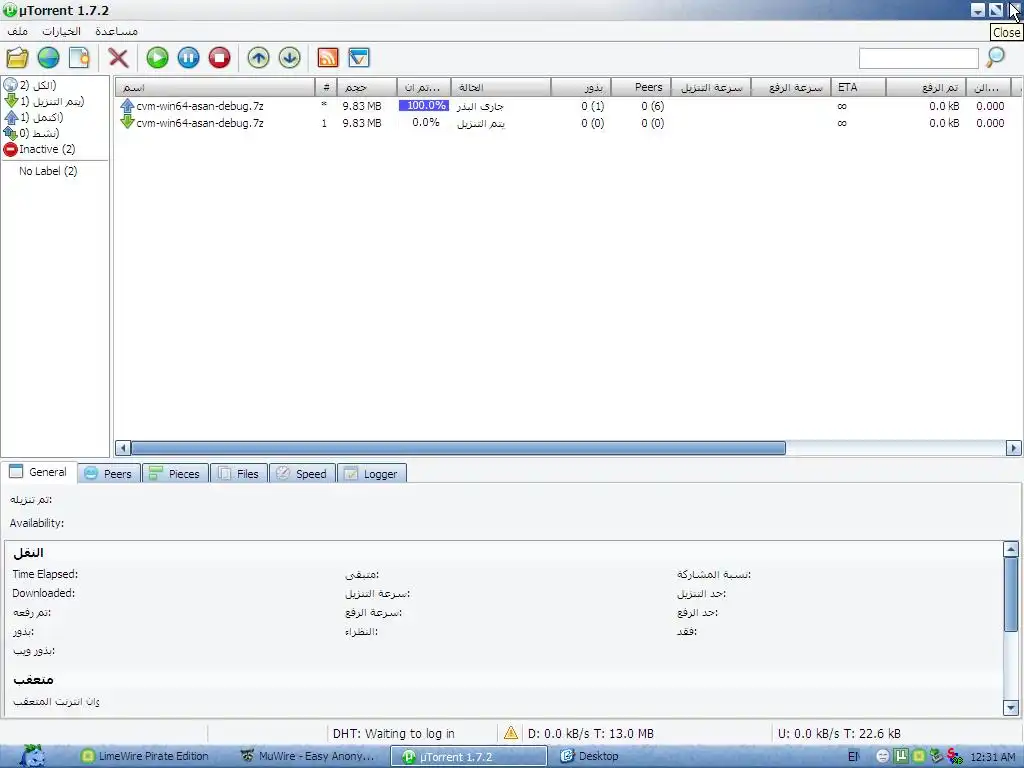Sort by the بذور column header
The height and width of the screenshot is (768, 1024).
(581, 88)
